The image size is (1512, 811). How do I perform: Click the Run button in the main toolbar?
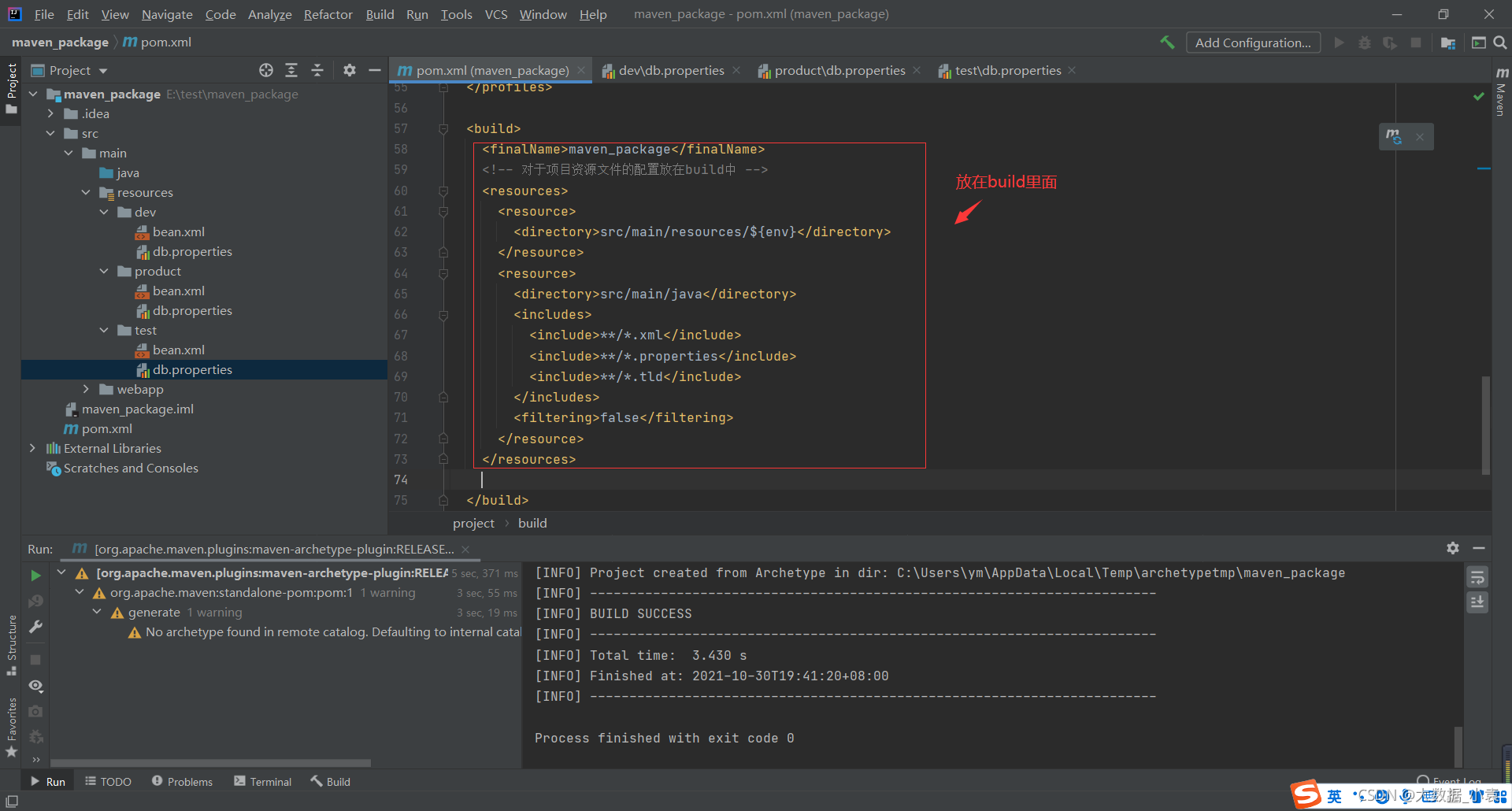point(1339,43)
